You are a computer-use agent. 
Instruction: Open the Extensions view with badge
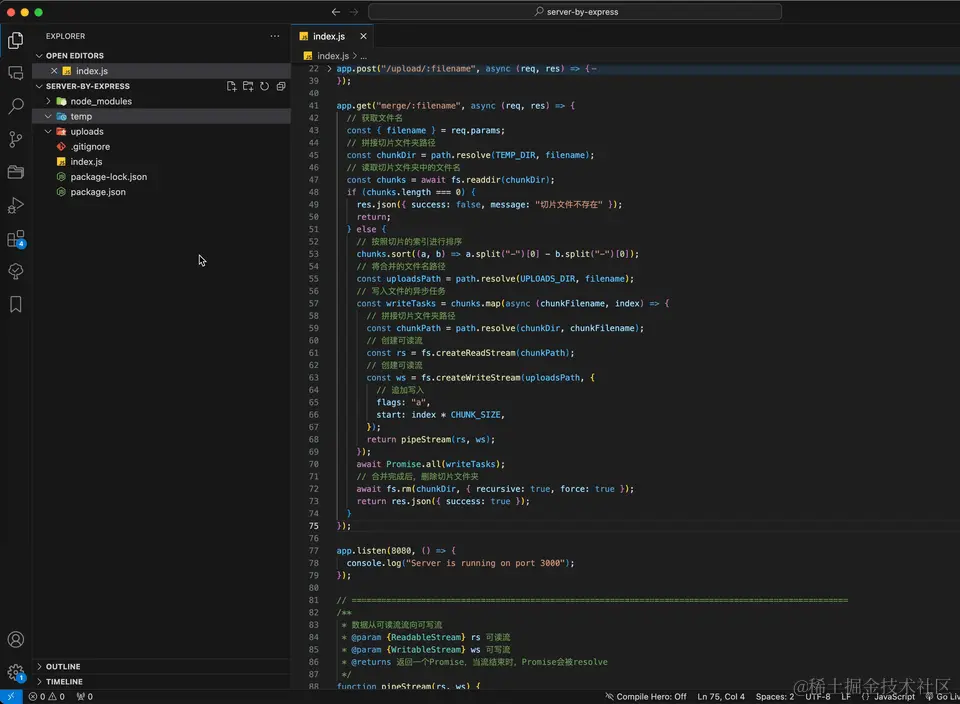click(16, 239)
